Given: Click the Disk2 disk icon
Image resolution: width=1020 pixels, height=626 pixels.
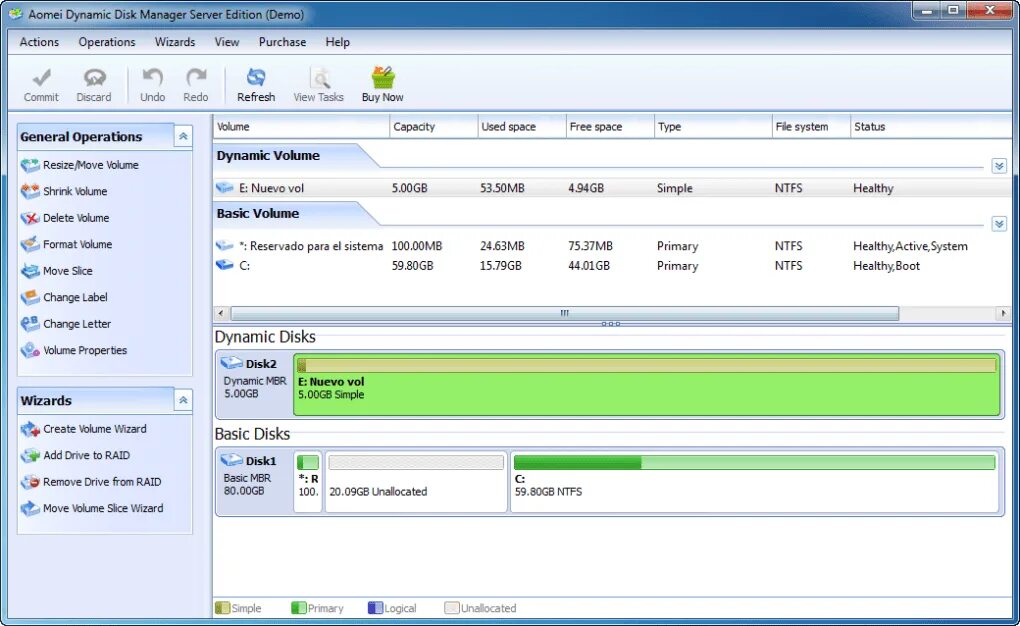Looking at the screenshot, I should (232, 363).
